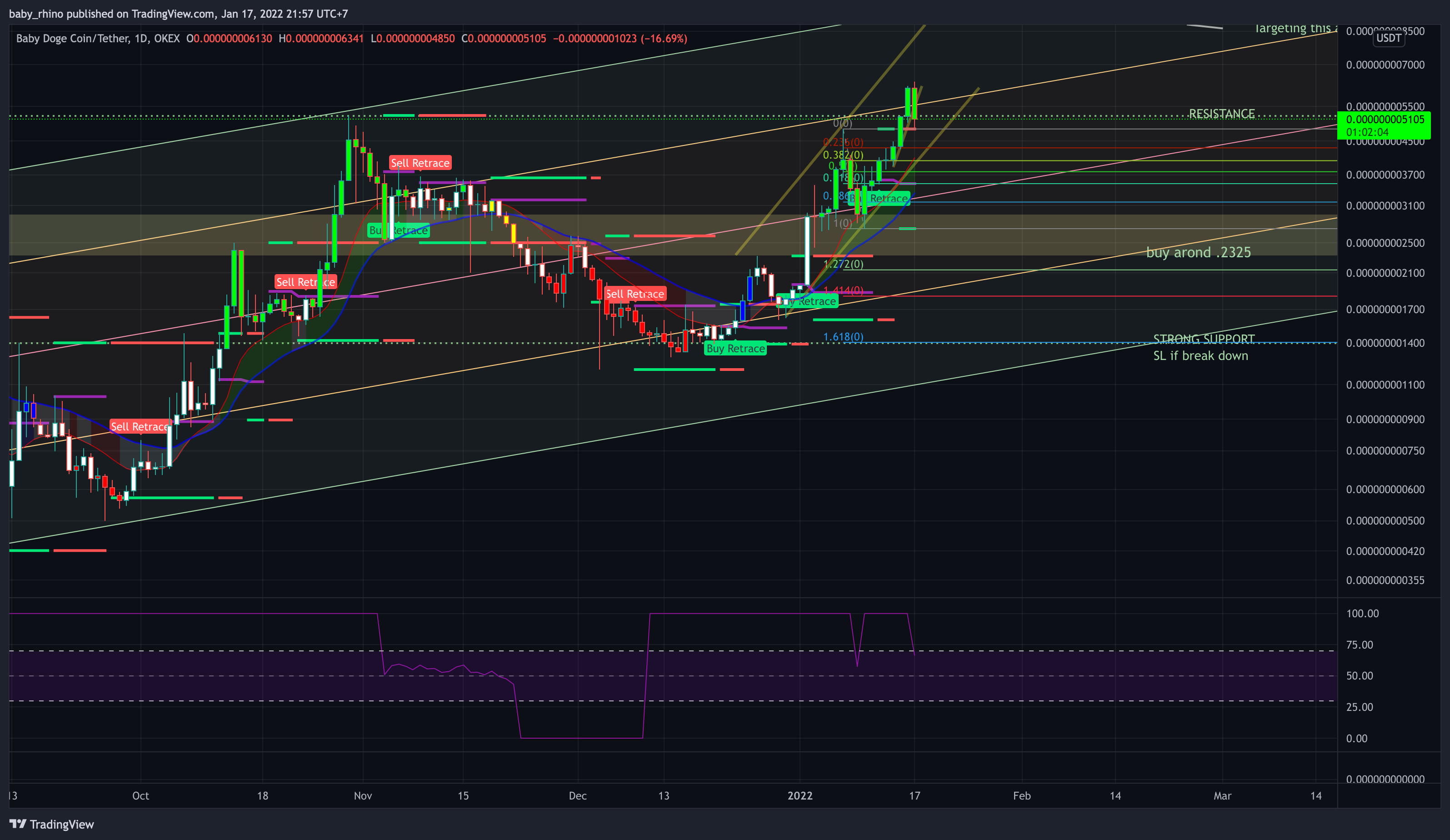This screenshot has height=840, width=1450.
Task: Click the high value H0.000000006341
Action: 321,39
